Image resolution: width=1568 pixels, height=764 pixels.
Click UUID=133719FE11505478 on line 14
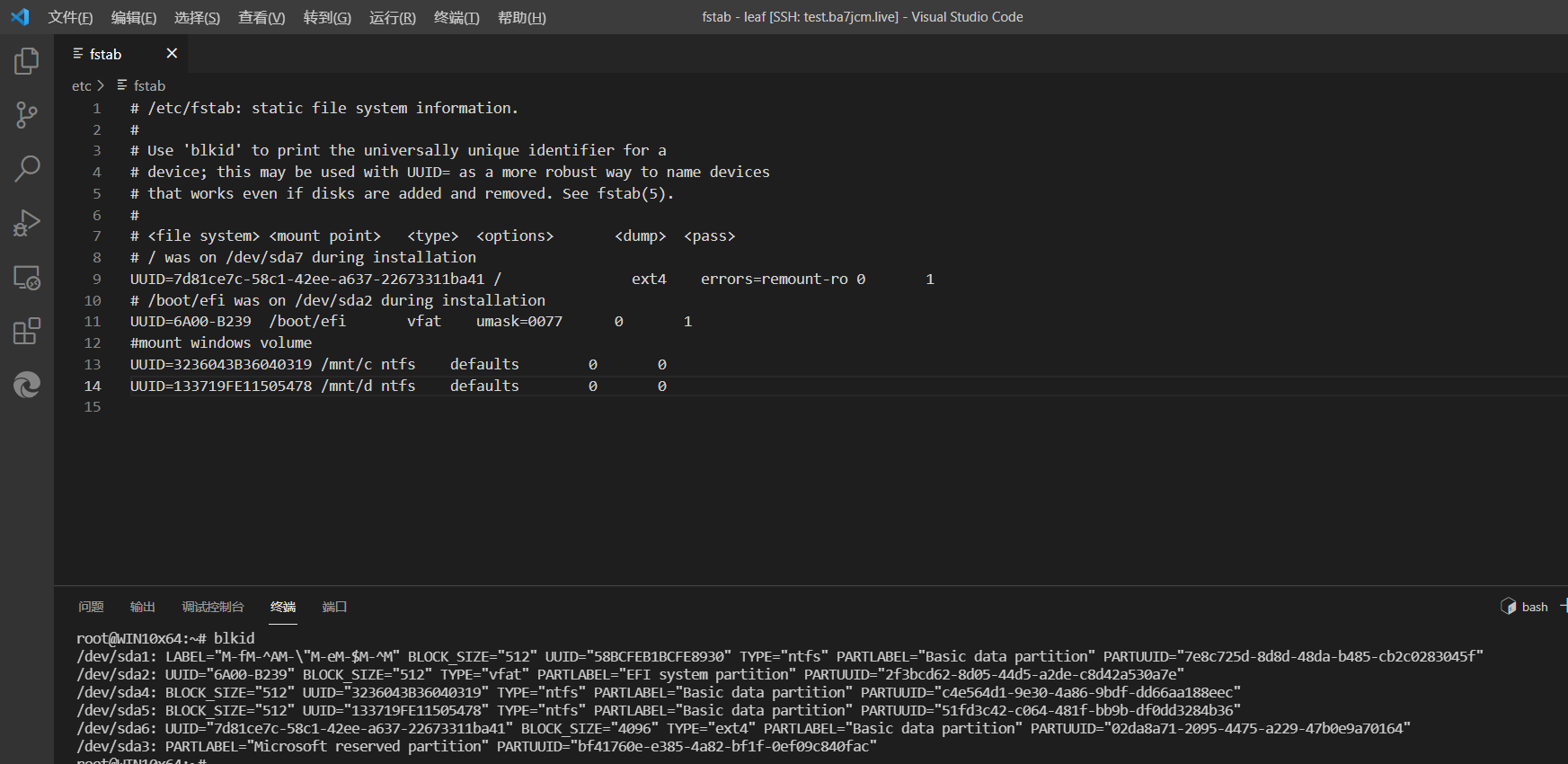[x=221, y=386]
